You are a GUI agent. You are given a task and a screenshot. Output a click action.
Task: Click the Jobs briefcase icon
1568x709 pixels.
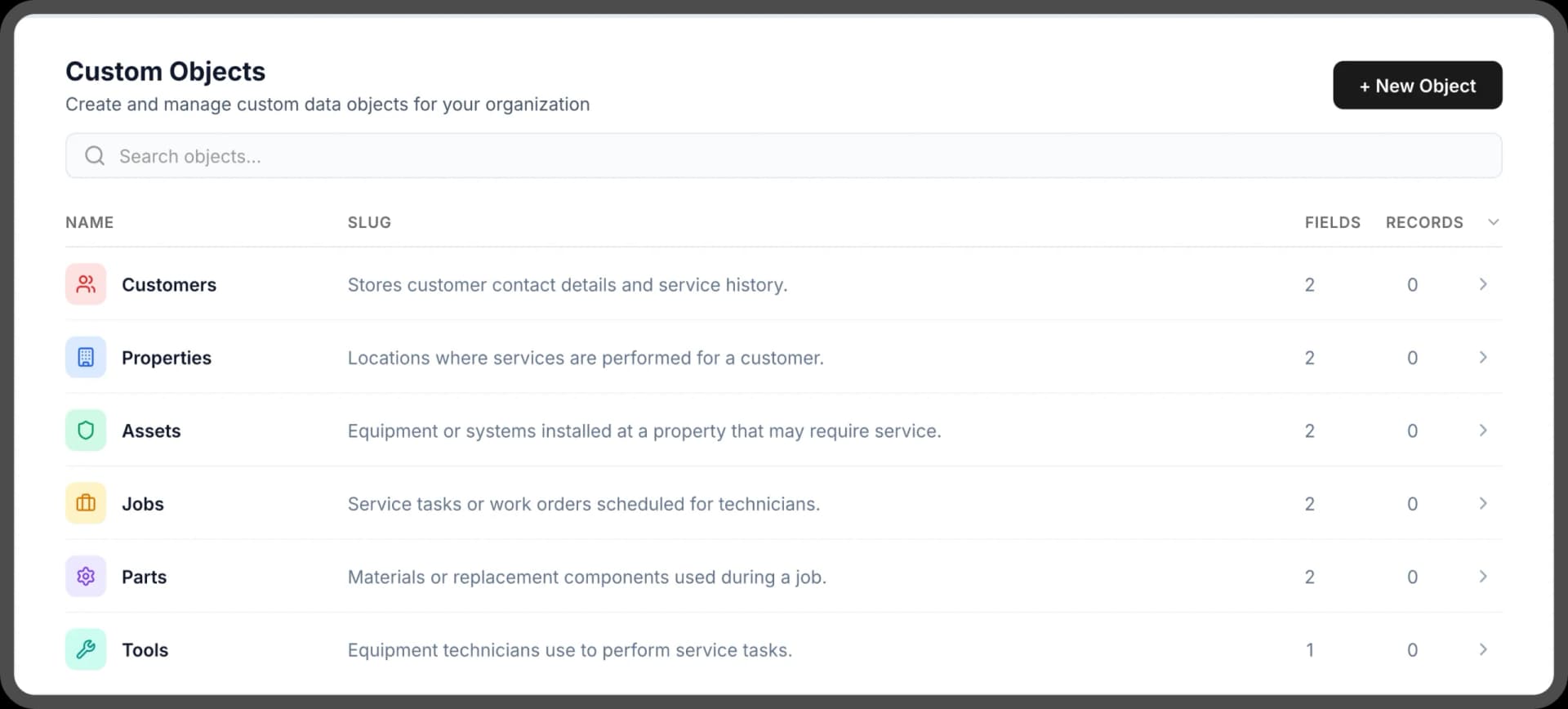click(x=86, y=503)
